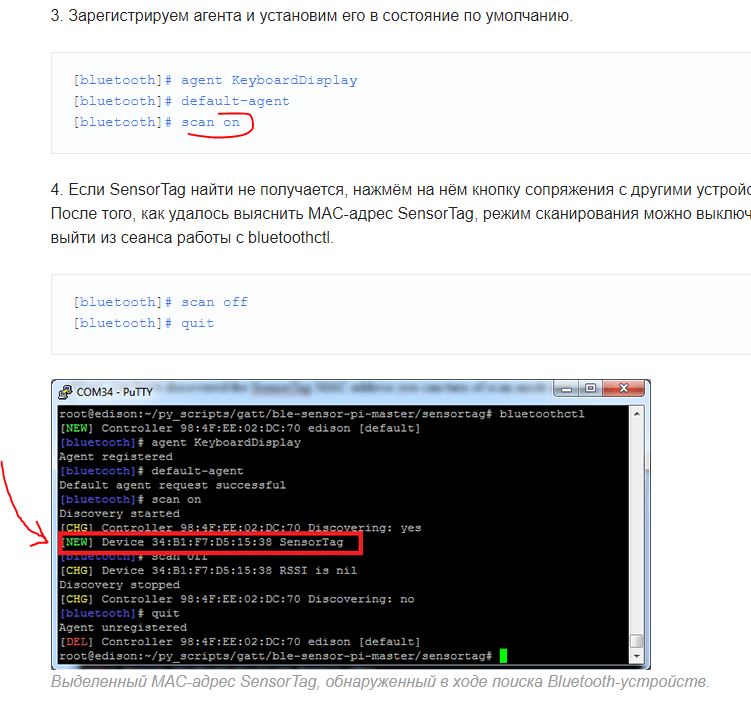Click the 'agent KeyboardDisplay' code line
Image resolution: width=751 pixels, height=716 pixels.
point(216,80)
